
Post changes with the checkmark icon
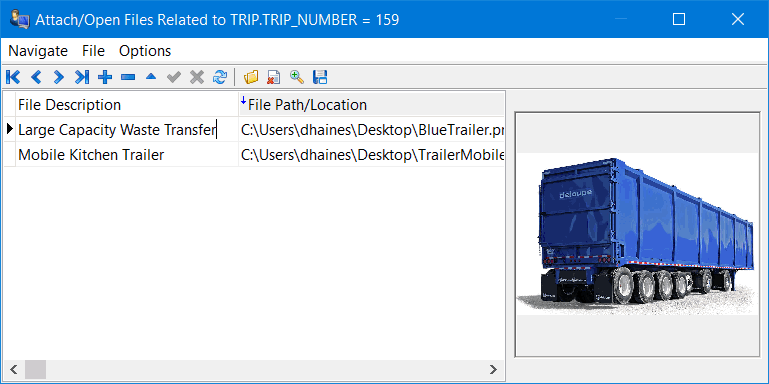pyautogui.click(x=174, y=77)
